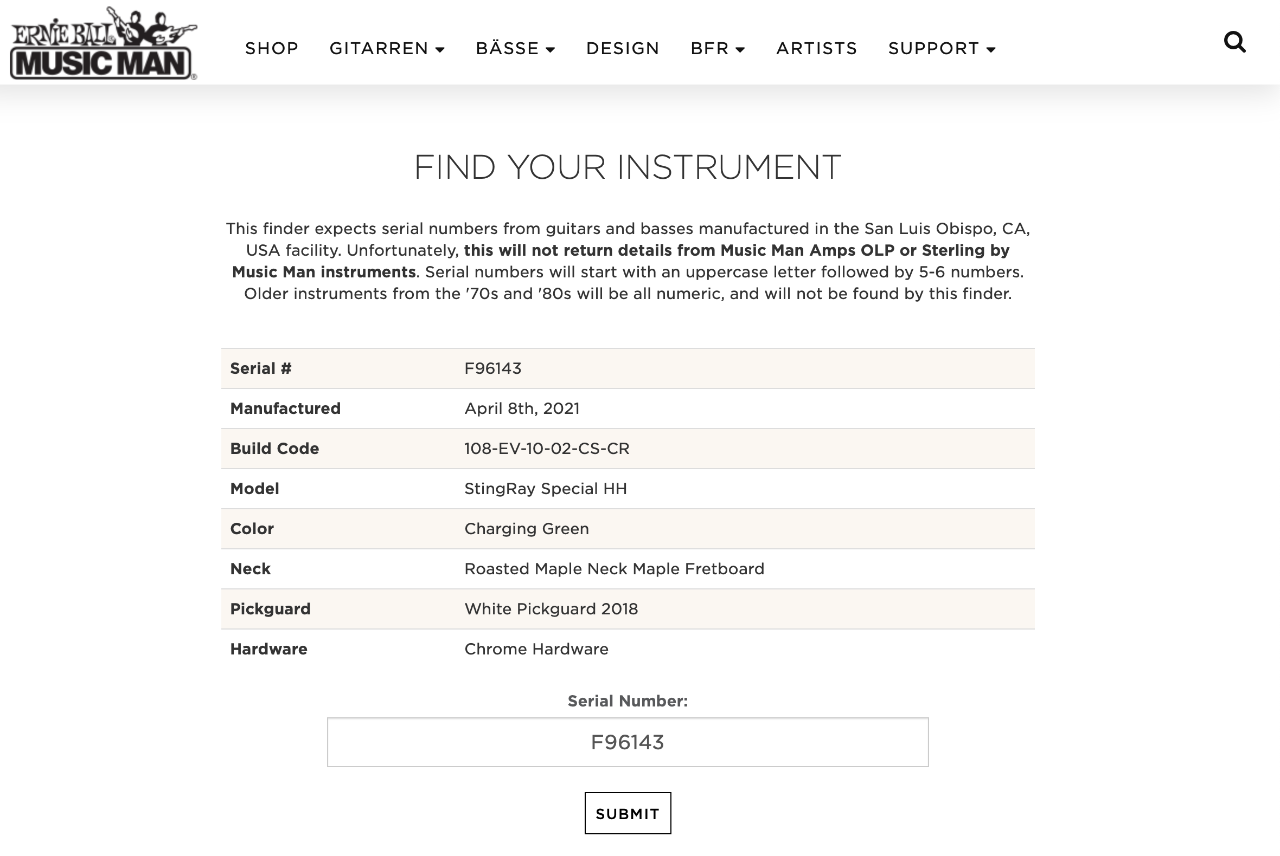The height and width of the screenshot is (856, 1280).
Task: Open the search magnifier icon
Action: pos(1235,42)
